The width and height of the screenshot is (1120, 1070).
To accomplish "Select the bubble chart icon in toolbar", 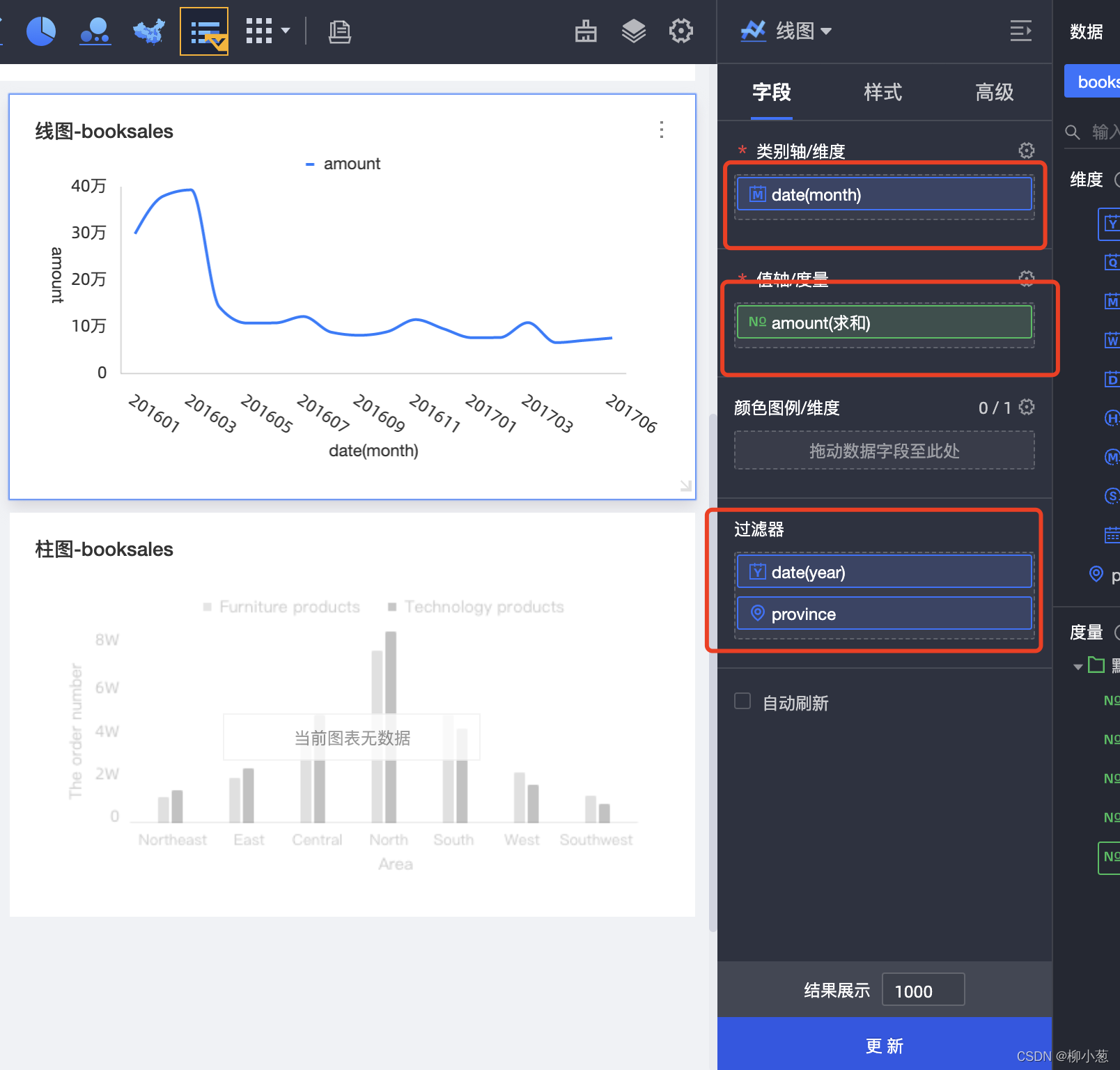I will [95, 31].
